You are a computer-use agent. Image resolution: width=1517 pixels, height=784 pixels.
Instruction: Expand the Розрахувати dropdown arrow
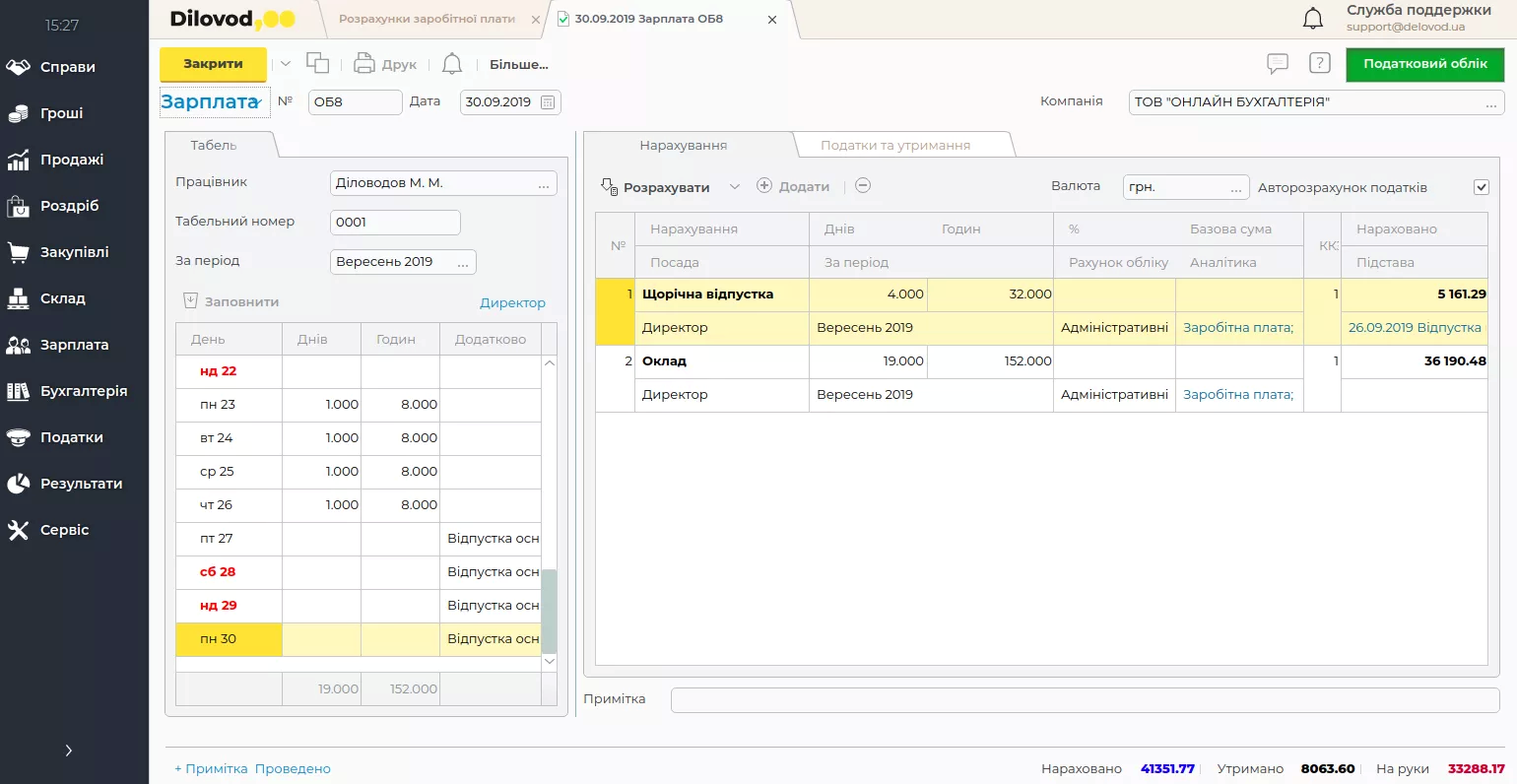tap(734, 187)
